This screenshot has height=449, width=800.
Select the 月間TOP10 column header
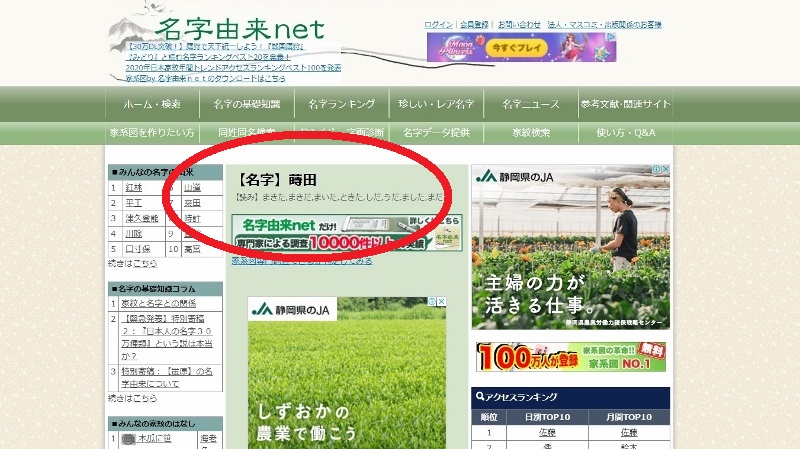(629, 417)
